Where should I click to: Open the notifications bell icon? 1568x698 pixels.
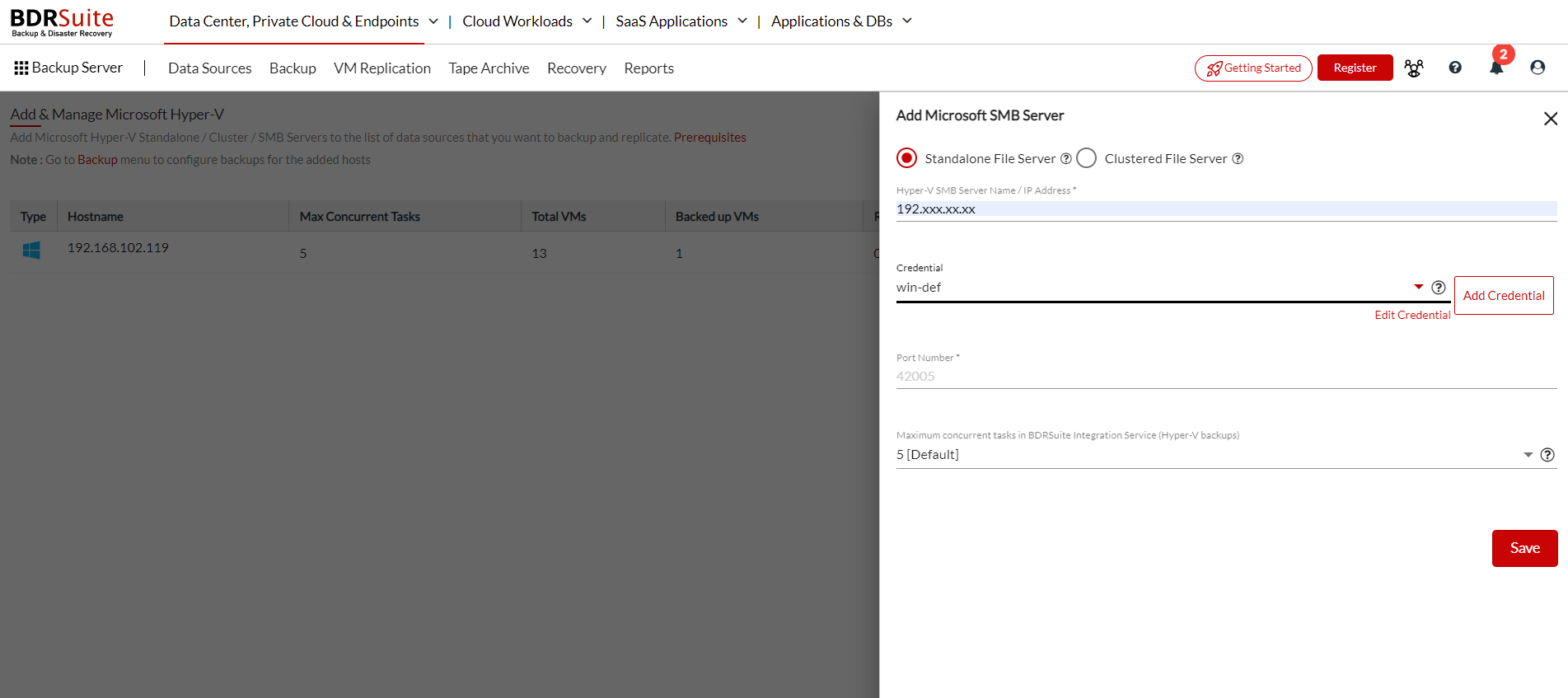(x=1496, y=68)
